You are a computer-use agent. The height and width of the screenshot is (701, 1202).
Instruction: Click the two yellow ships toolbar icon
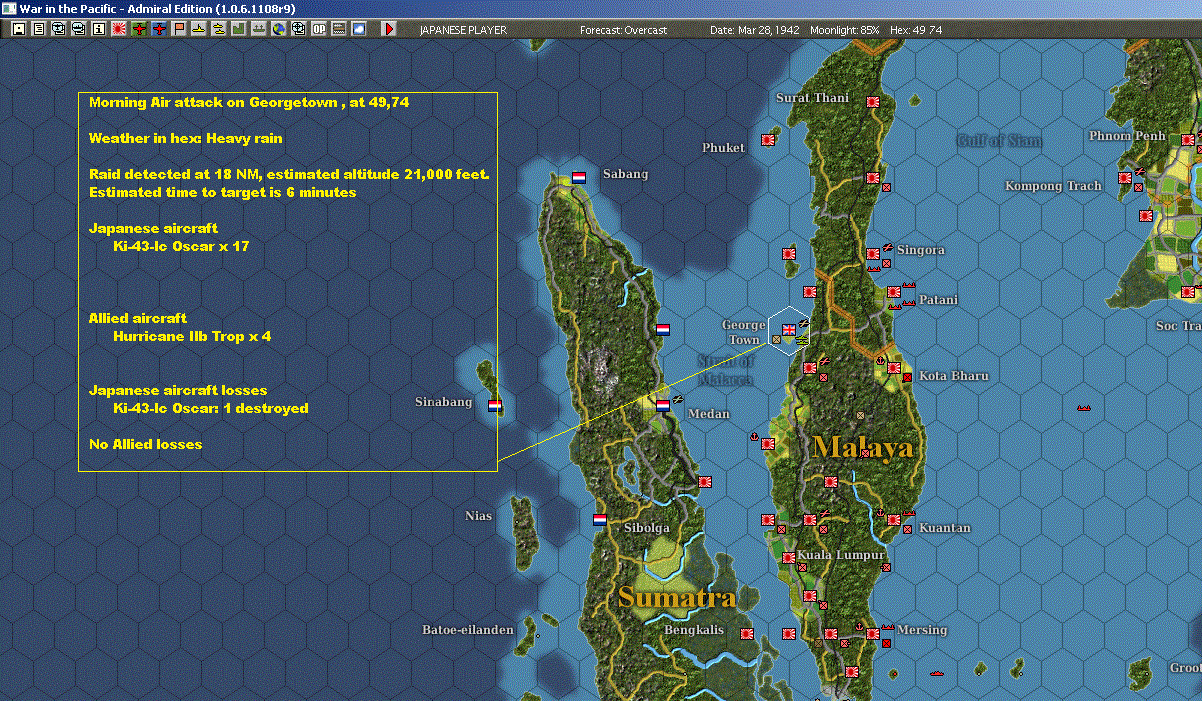tap(219, 29)
